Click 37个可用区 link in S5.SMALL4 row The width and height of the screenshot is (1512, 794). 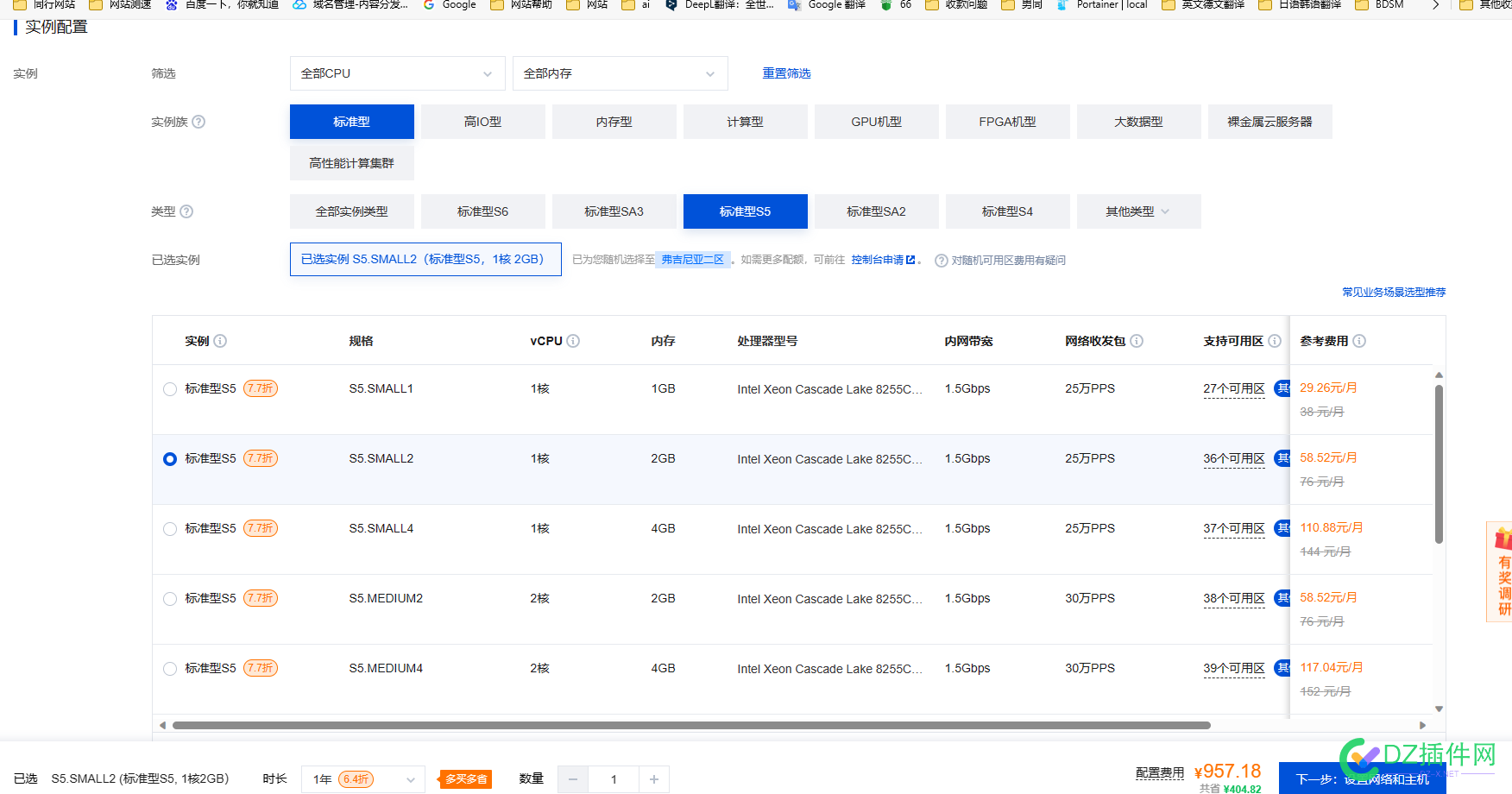1234,528
